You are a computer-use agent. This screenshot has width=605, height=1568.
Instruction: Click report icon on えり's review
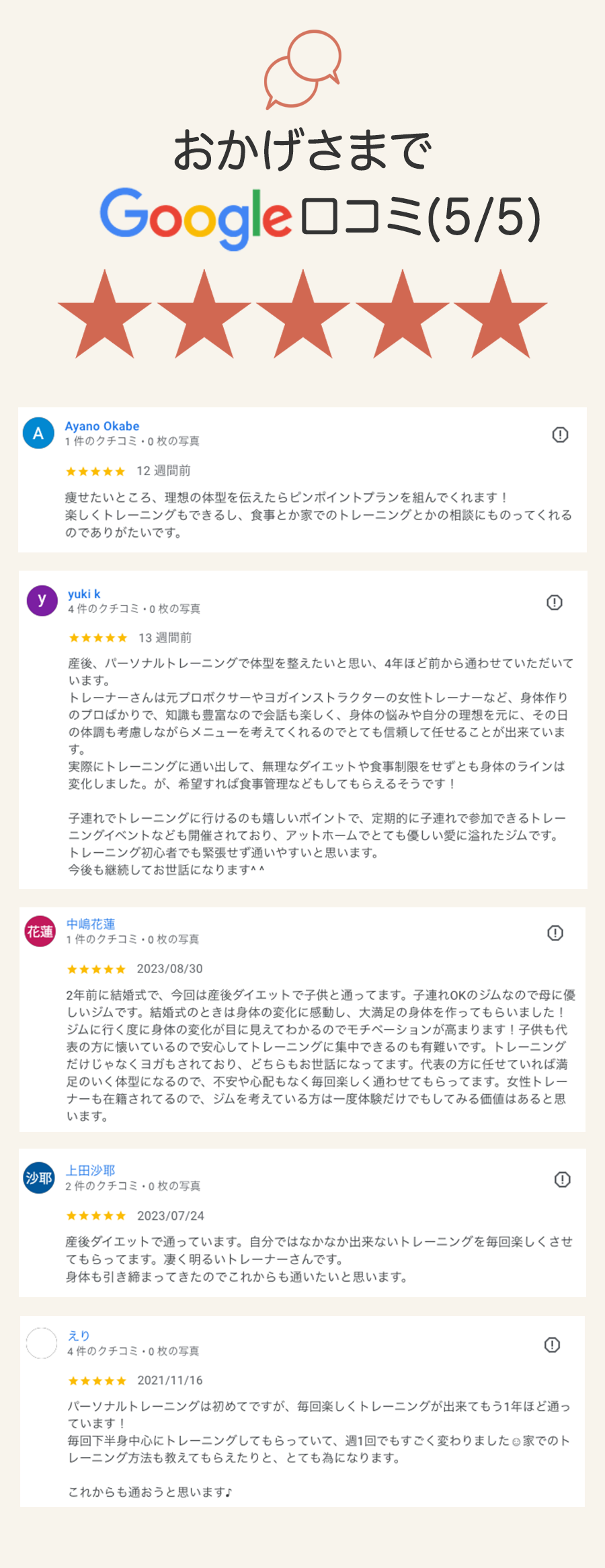552,1345
